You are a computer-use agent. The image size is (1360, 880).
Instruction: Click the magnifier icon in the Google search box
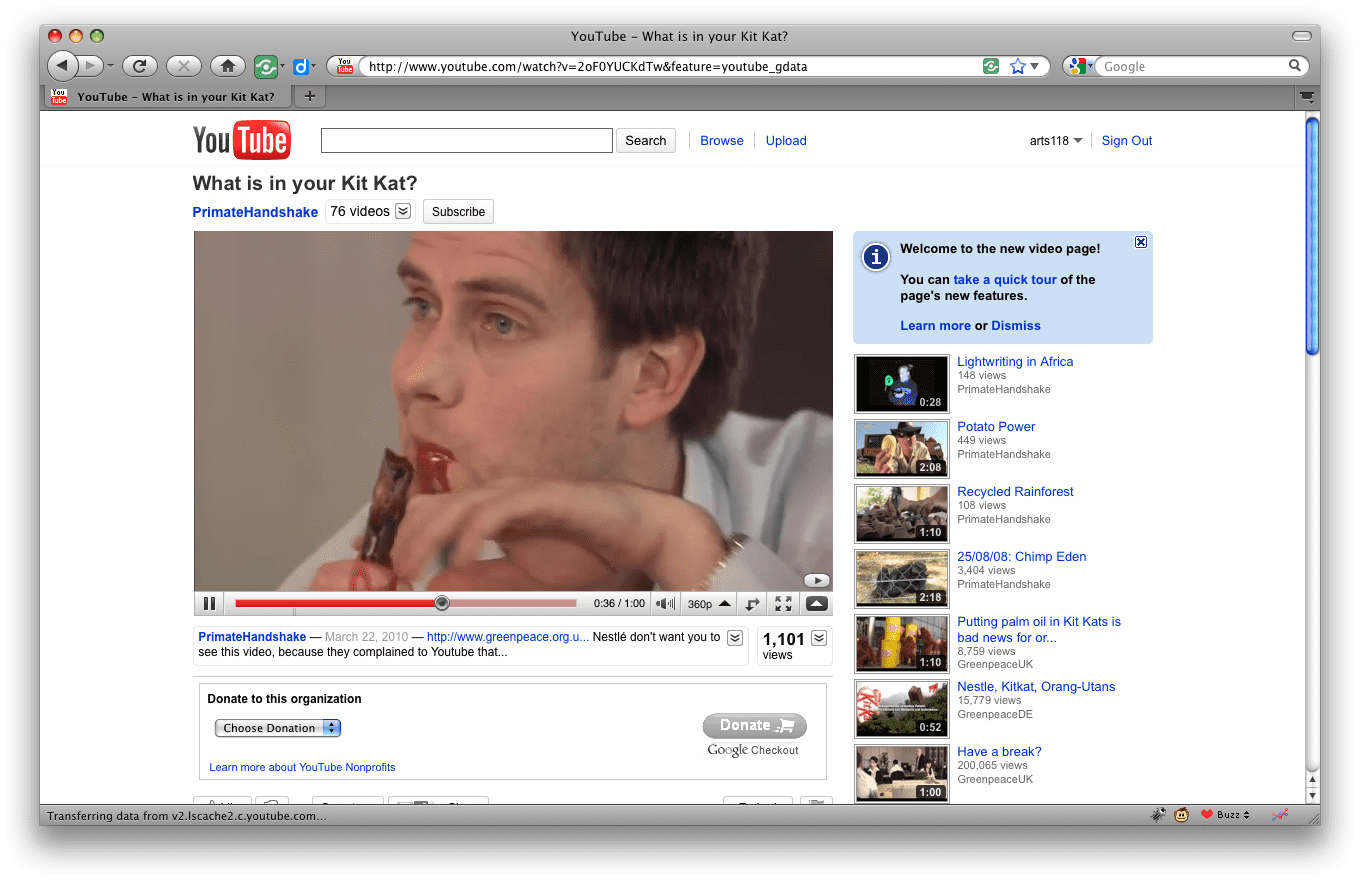[x=1295, y=66]
